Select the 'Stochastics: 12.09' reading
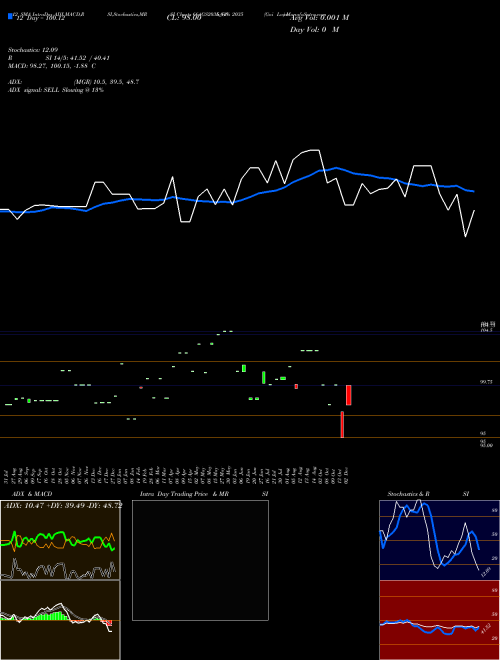Screen dimensions: 500x660 tap(33, 50)
